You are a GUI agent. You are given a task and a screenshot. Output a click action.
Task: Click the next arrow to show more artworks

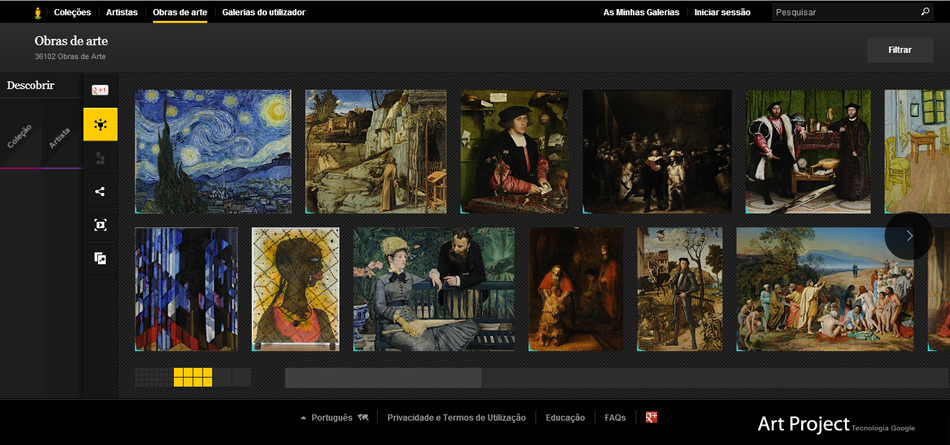coord(909,236)
